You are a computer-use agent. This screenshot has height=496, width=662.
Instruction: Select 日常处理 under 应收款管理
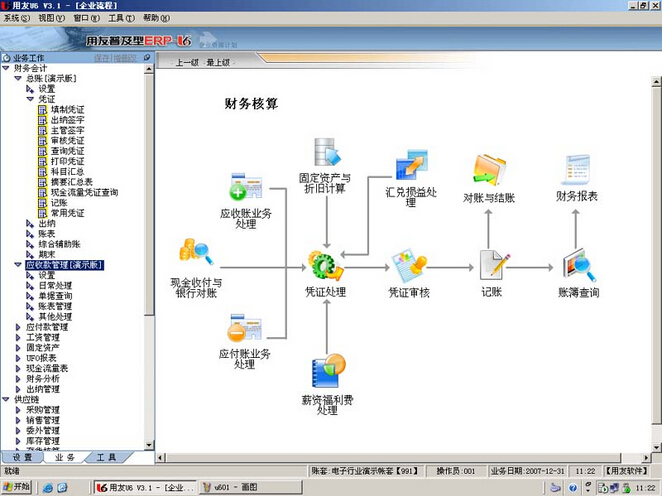click(55, 286)
